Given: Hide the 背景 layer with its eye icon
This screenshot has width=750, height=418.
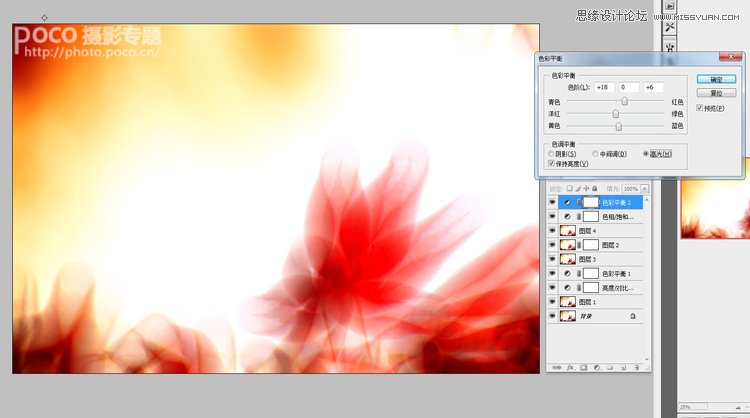Looking at the screenshot, I should pyautogui.click(x=552, y=316).
